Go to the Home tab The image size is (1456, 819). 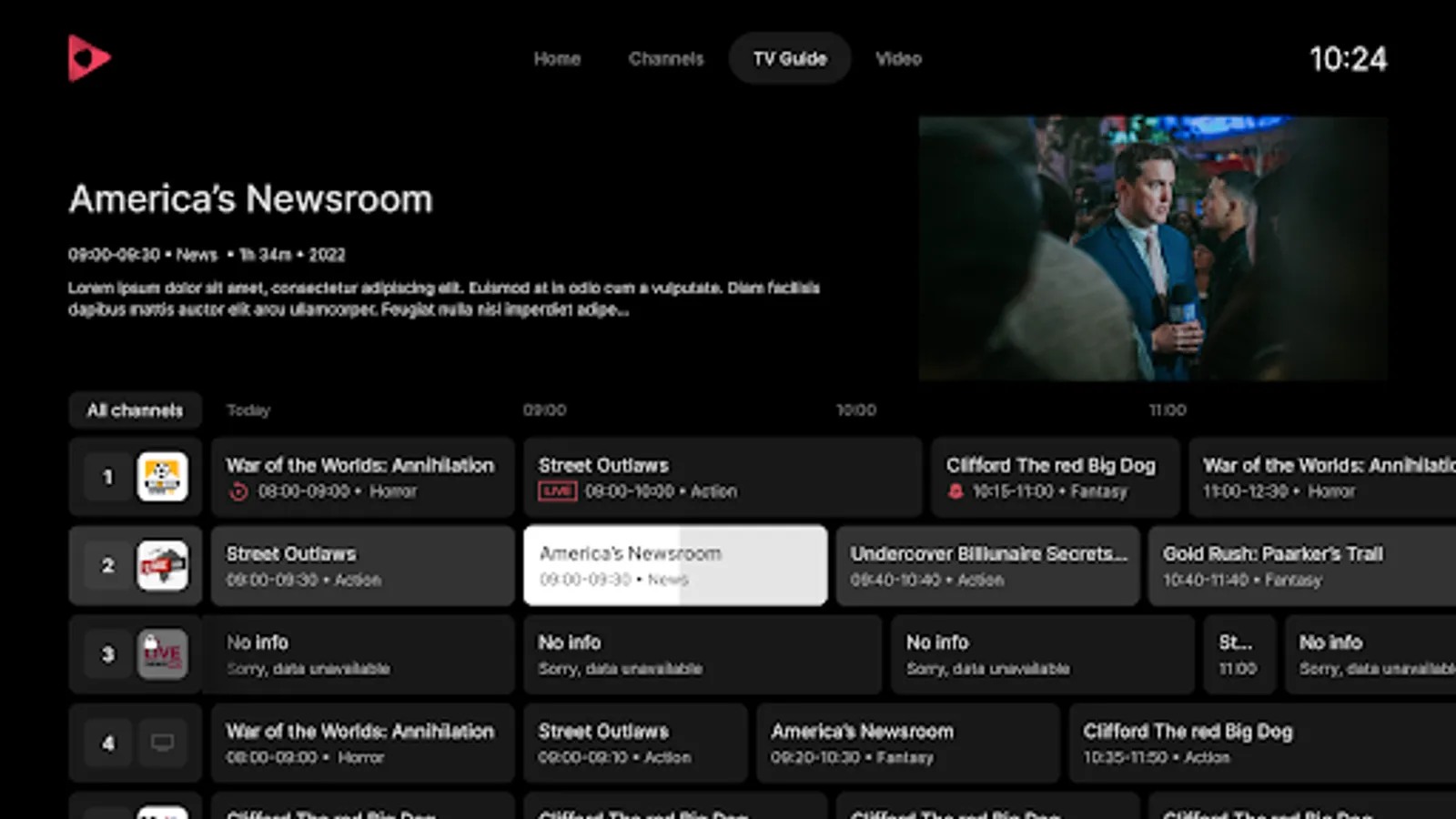(x=557, y=58)
